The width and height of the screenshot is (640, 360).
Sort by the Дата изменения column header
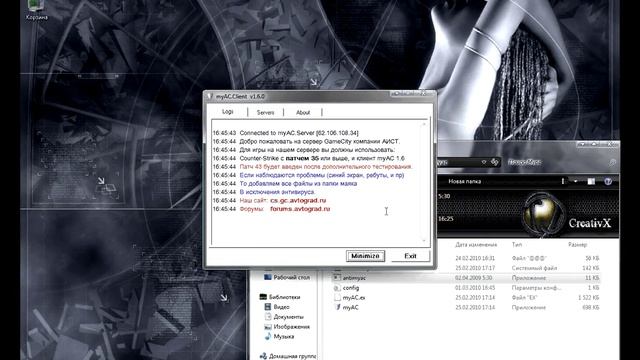(476, 244)
